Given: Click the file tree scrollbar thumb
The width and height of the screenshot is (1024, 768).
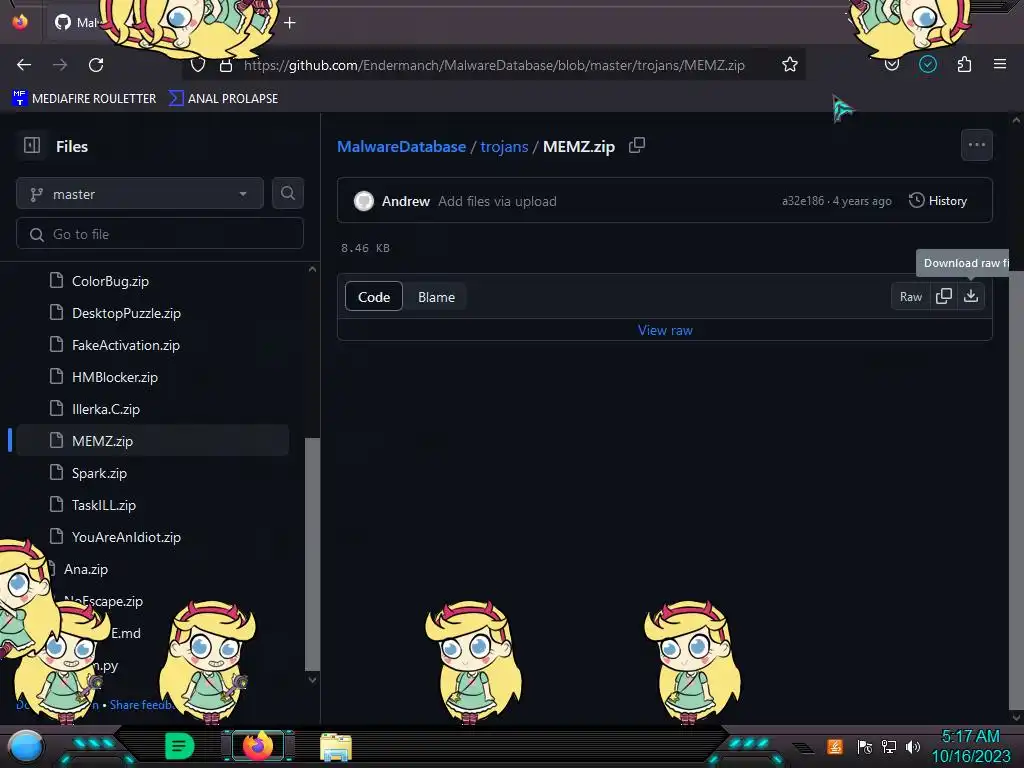Looking at the screenshot, I should pyautogui.click(x=312, y=554).
